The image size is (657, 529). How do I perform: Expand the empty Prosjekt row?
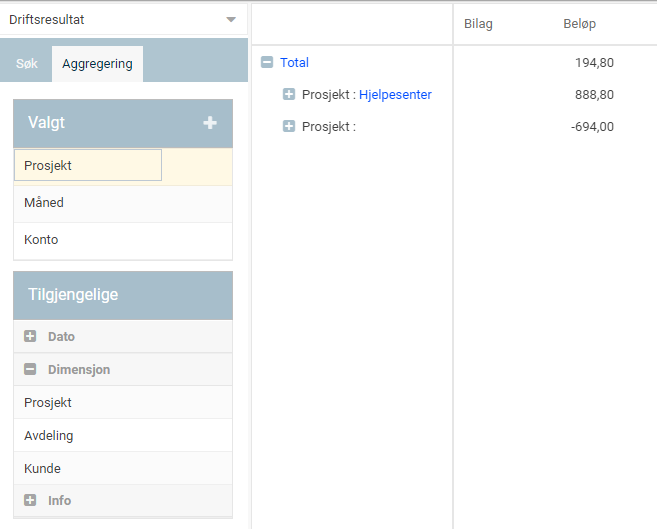[x=289, y=126]
